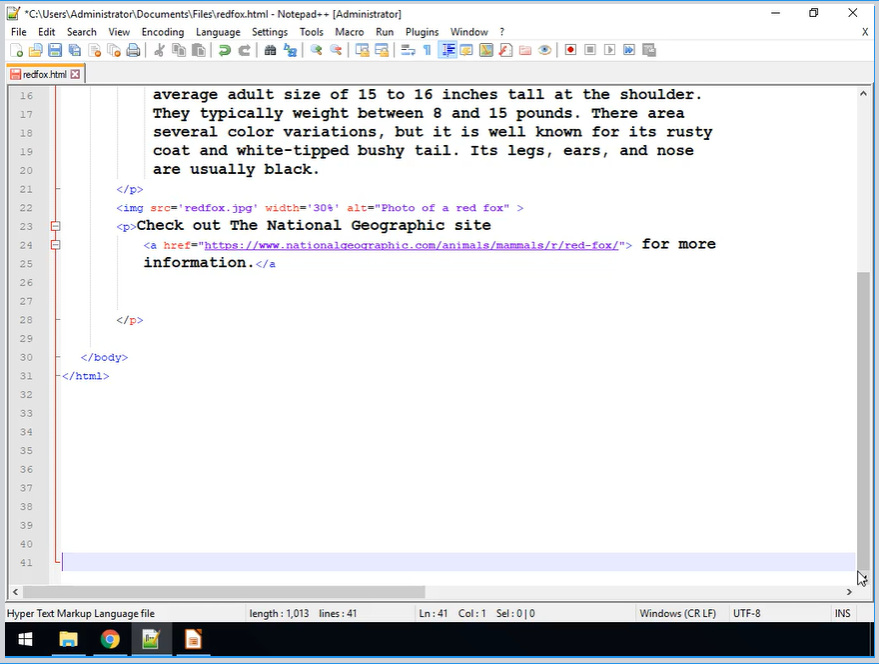This screenshot has width=879, height=664.
Task: Click the Save Recorded Macro icon
Action: click(x=649, y=50)
